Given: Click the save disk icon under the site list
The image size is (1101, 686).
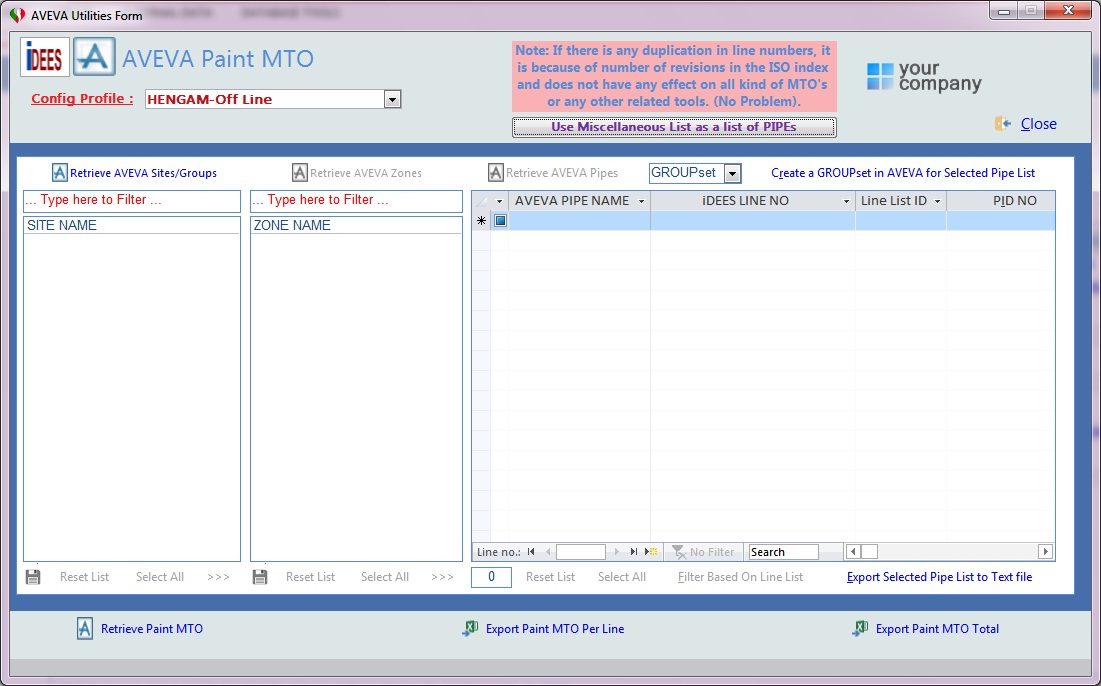Looking at the screenshot, I should (33, 577).
